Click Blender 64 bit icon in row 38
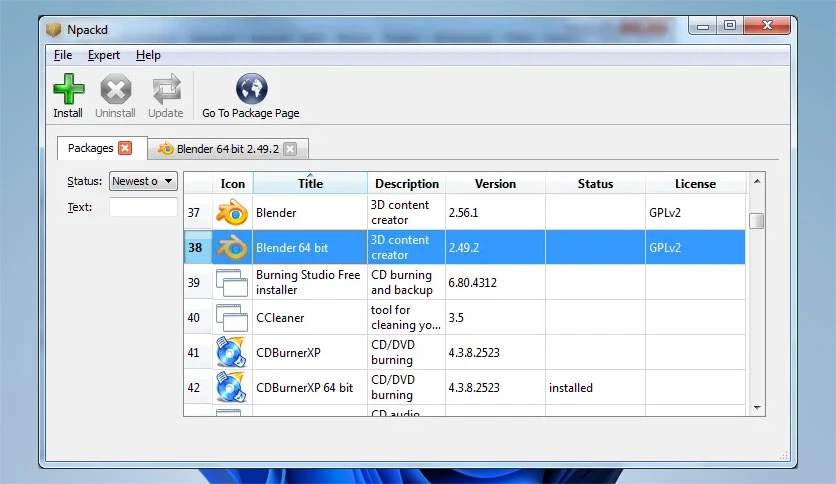The height and width of the screenshot is (484, 836). coord(232,247)
